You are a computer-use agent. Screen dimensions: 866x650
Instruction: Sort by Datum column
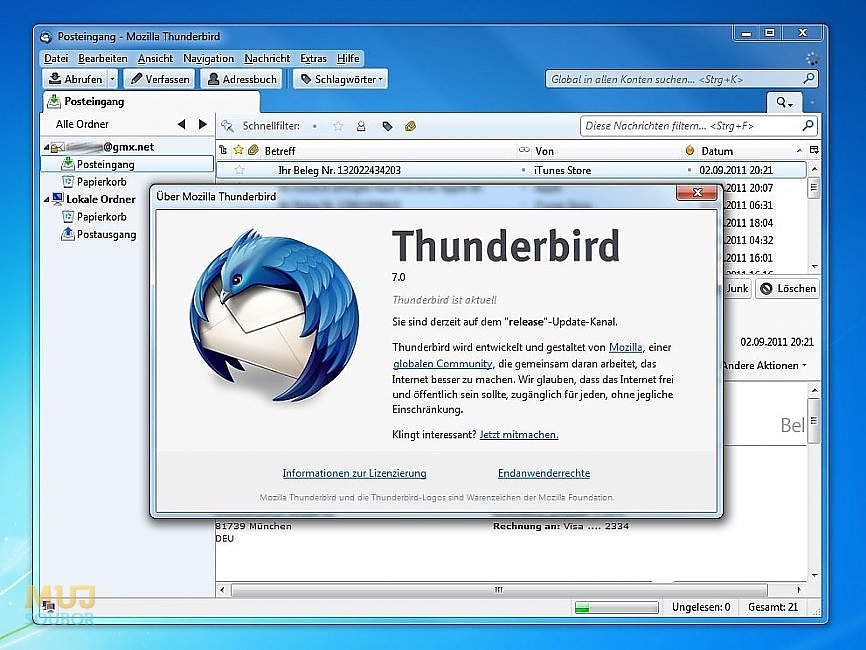751,151
